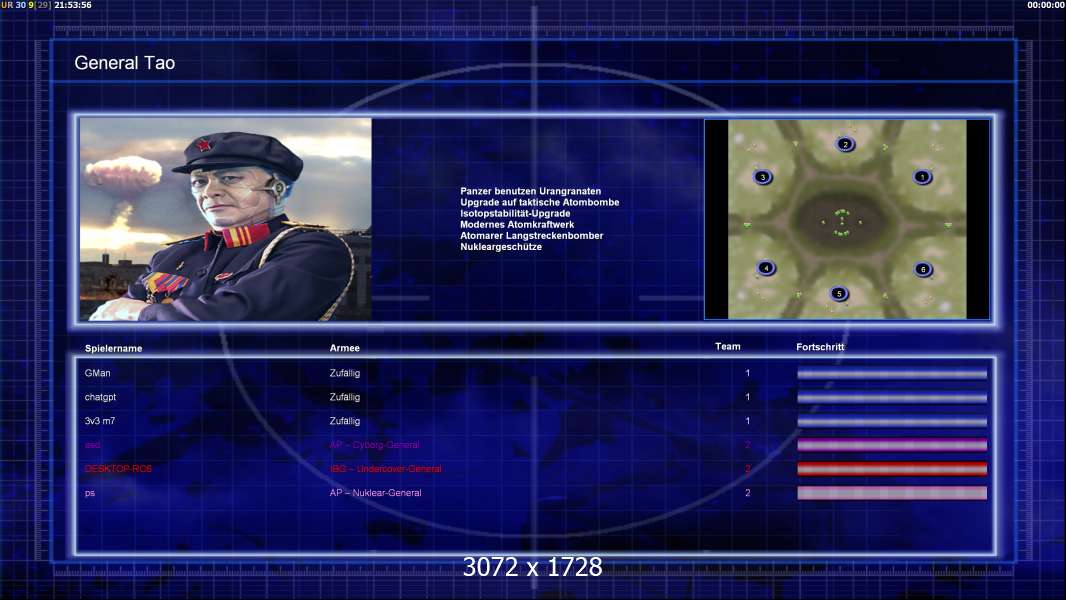The image size is (1066, 600).
Task: Click "Nukleargeschütze" line
Action: click(501, 247)
